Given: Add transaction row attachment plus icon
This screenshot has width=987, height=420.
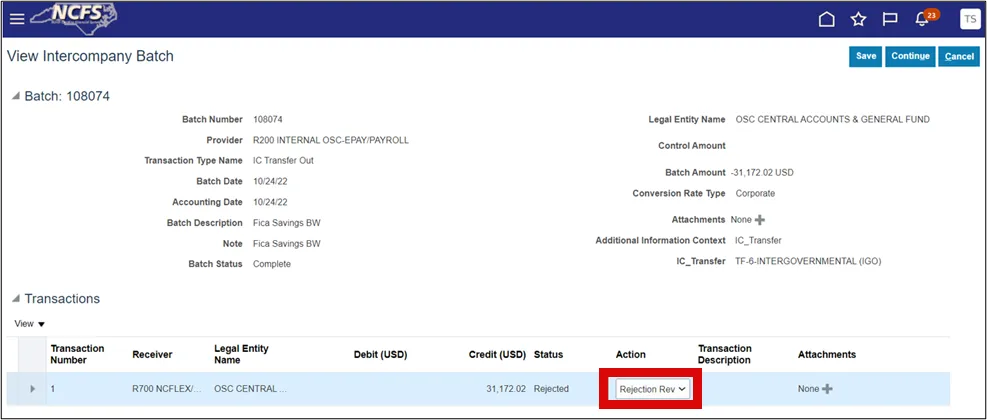Looking at the screenshot, I should click(827, 389).
